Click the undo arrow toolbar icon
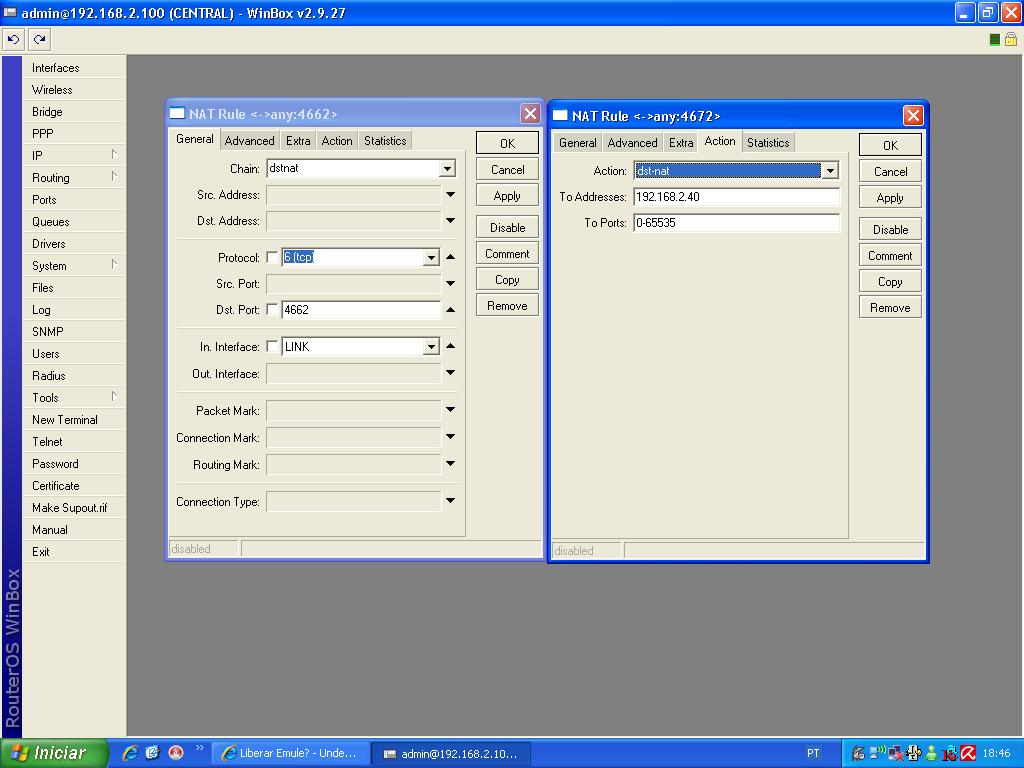1024x768 pixels. coord(13,39)
